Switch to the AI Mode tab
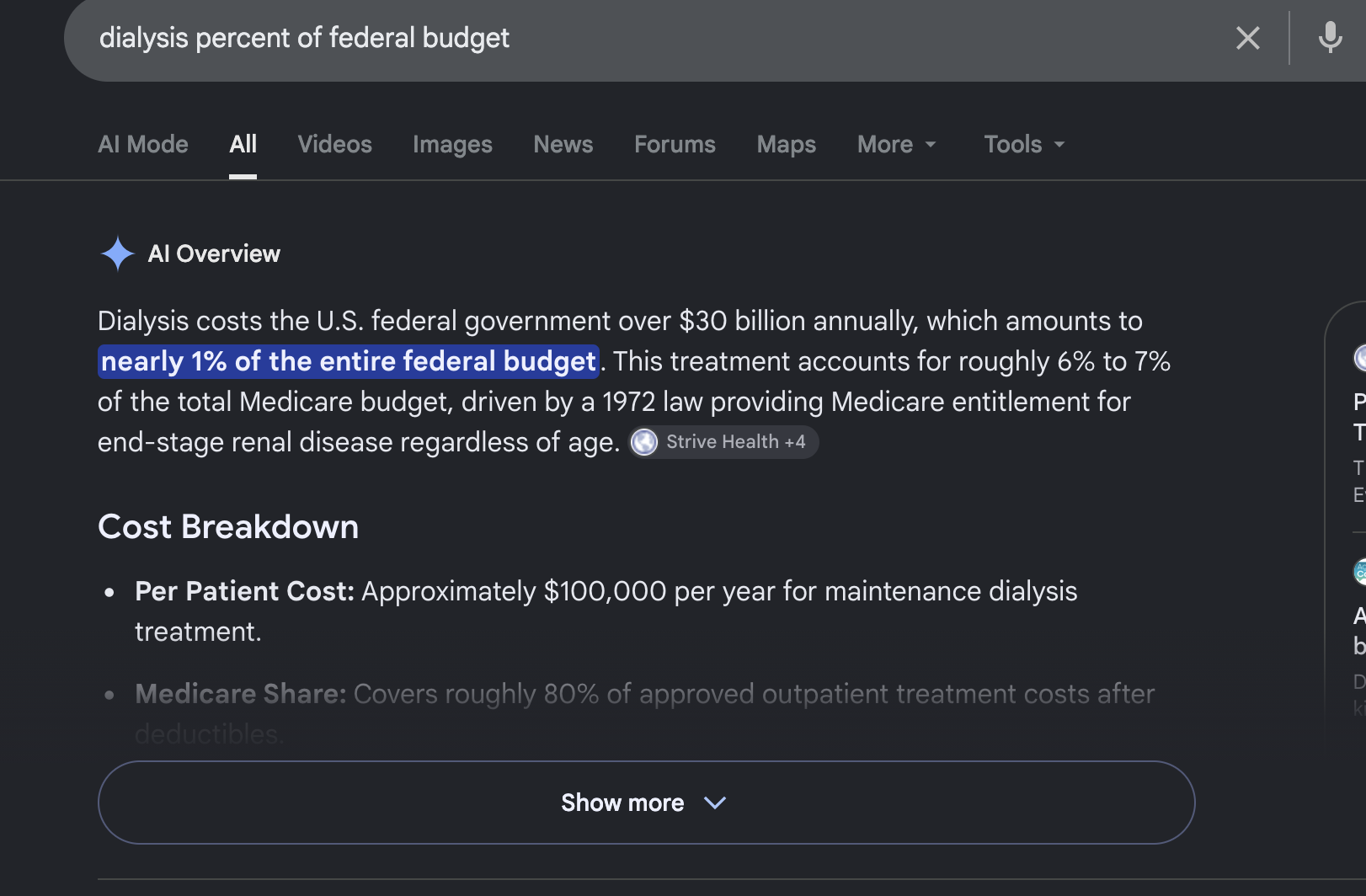The width and height of the screenshot is (1366, 896). (x=143, y=145)
